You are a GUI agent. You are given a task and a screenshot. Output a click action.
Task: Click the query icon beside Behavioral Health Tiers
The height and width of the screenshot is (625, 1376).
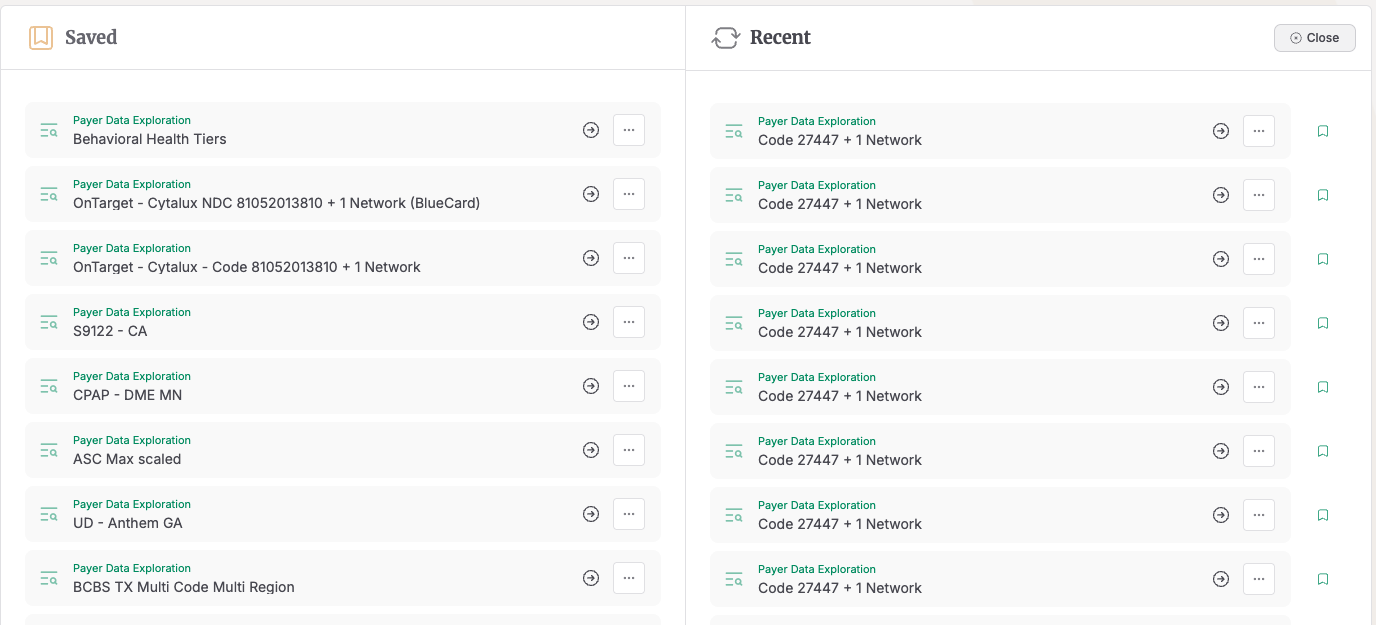tap(49, 130)
